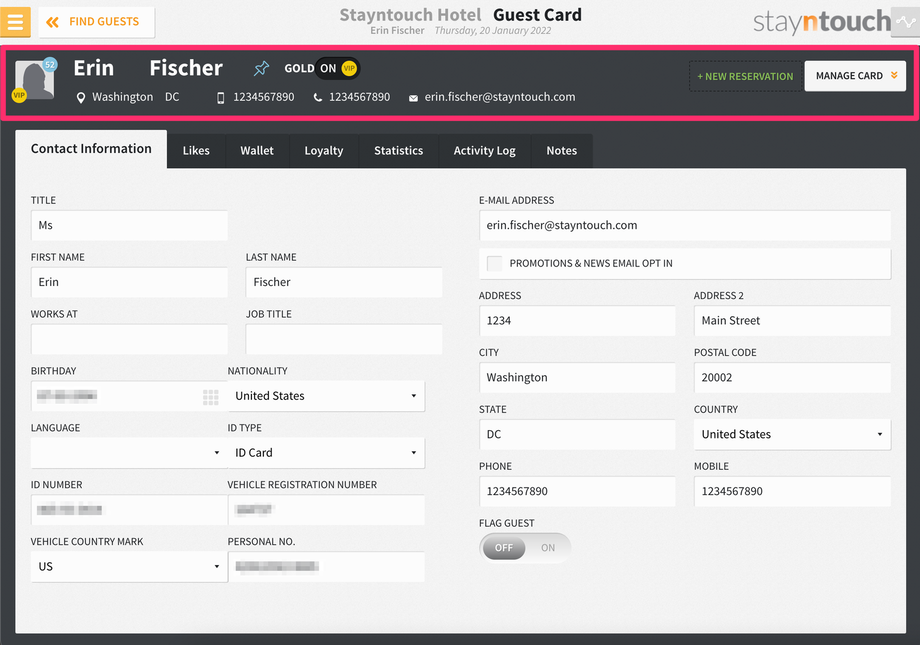Open the Nationality dropdown
Screen dimensions: 920x645
tap(326, 396)
